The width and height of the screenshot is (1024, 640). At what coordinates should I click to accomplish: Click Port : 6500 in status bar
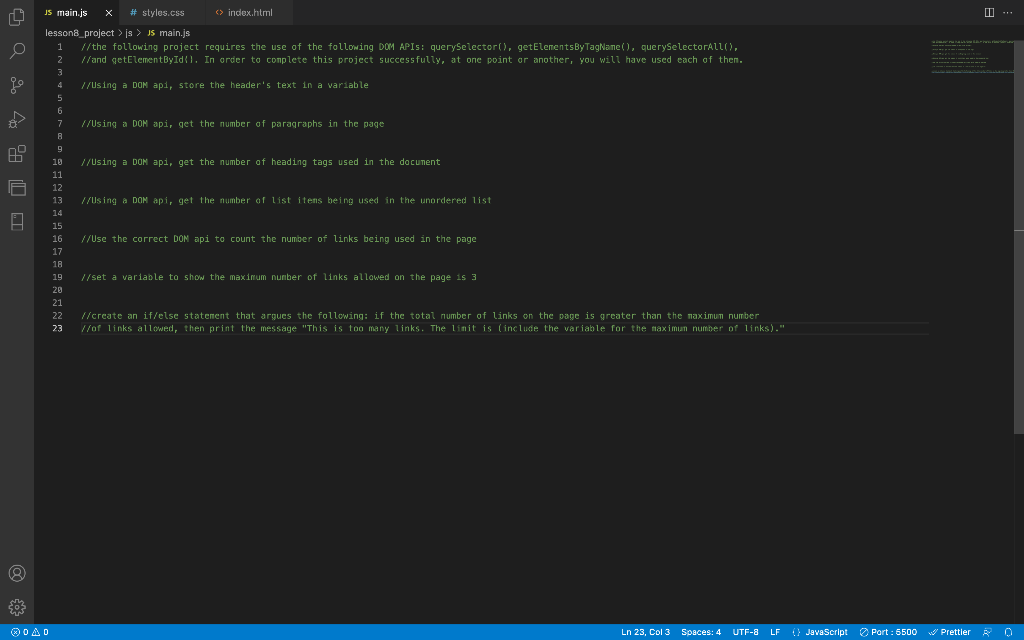tap(889, 632)
